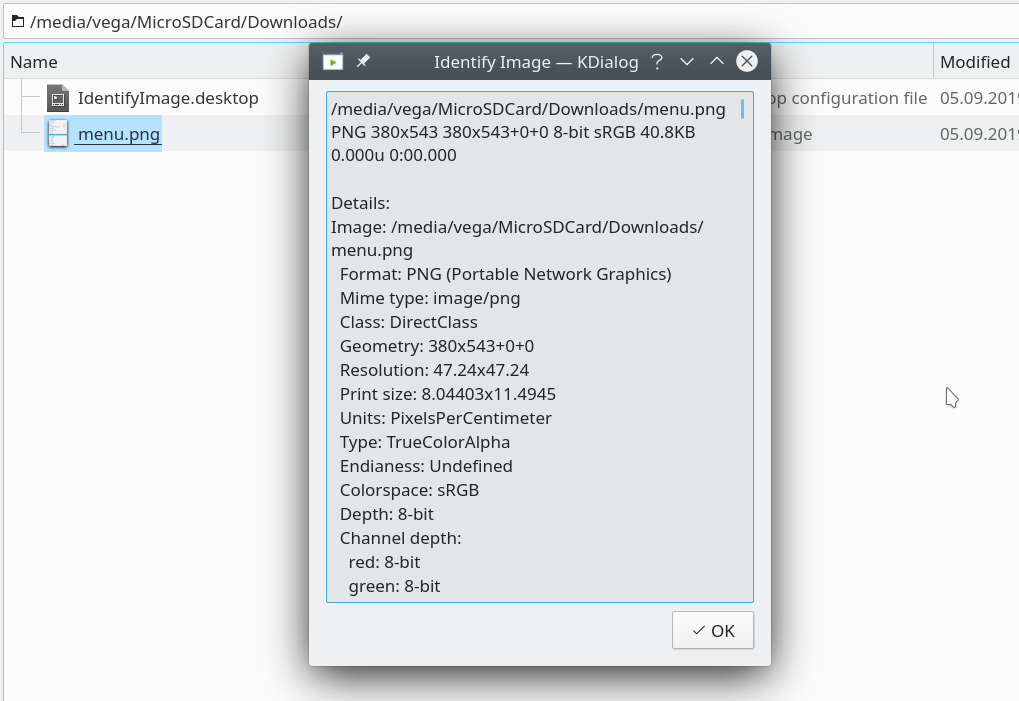Screen dimensions: 1019x701
Task: Sort files by the Modified column header
Action: coord(975,62)
